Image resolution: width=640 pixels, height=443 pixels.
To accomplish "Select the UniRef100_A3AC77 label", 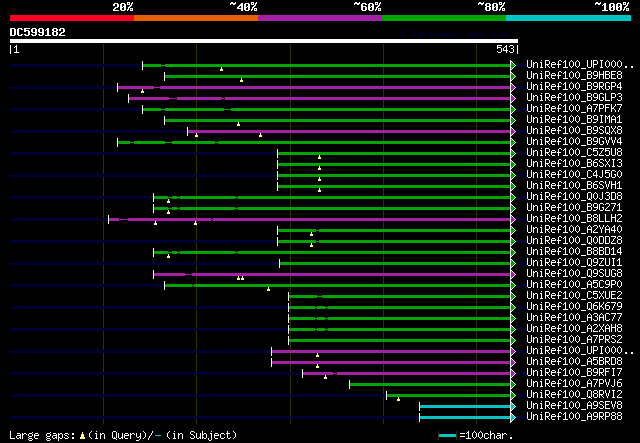I will coord(574,318).
